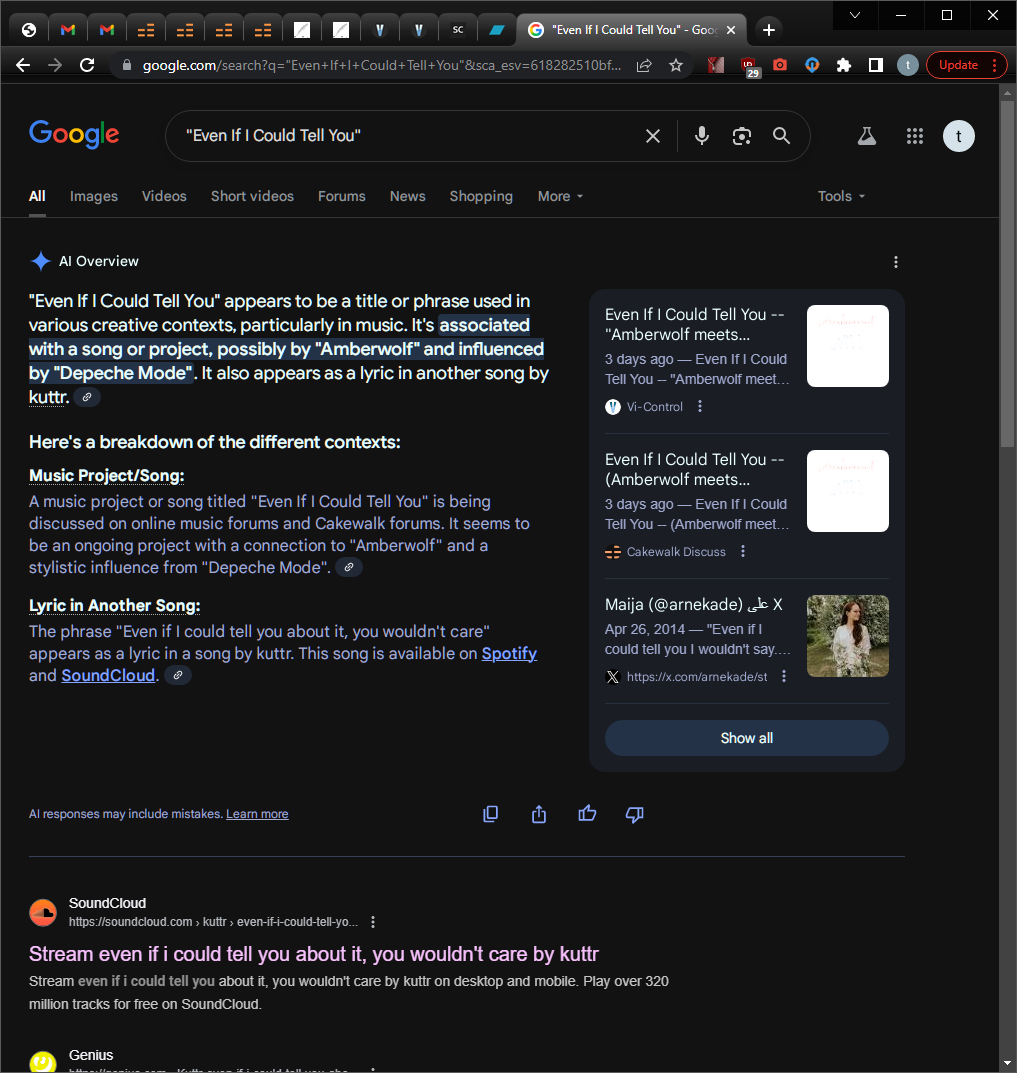
Task: Toggle the browser side panel
Action: (x=876, y=65)
